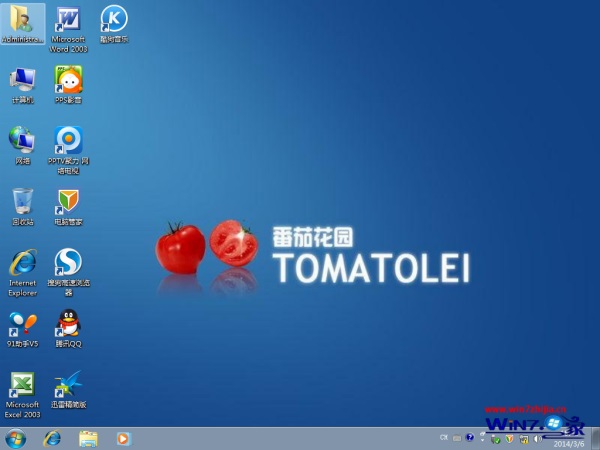Open the Administrator folder on desktop
The image size is (600, 450).
(22, 20)
